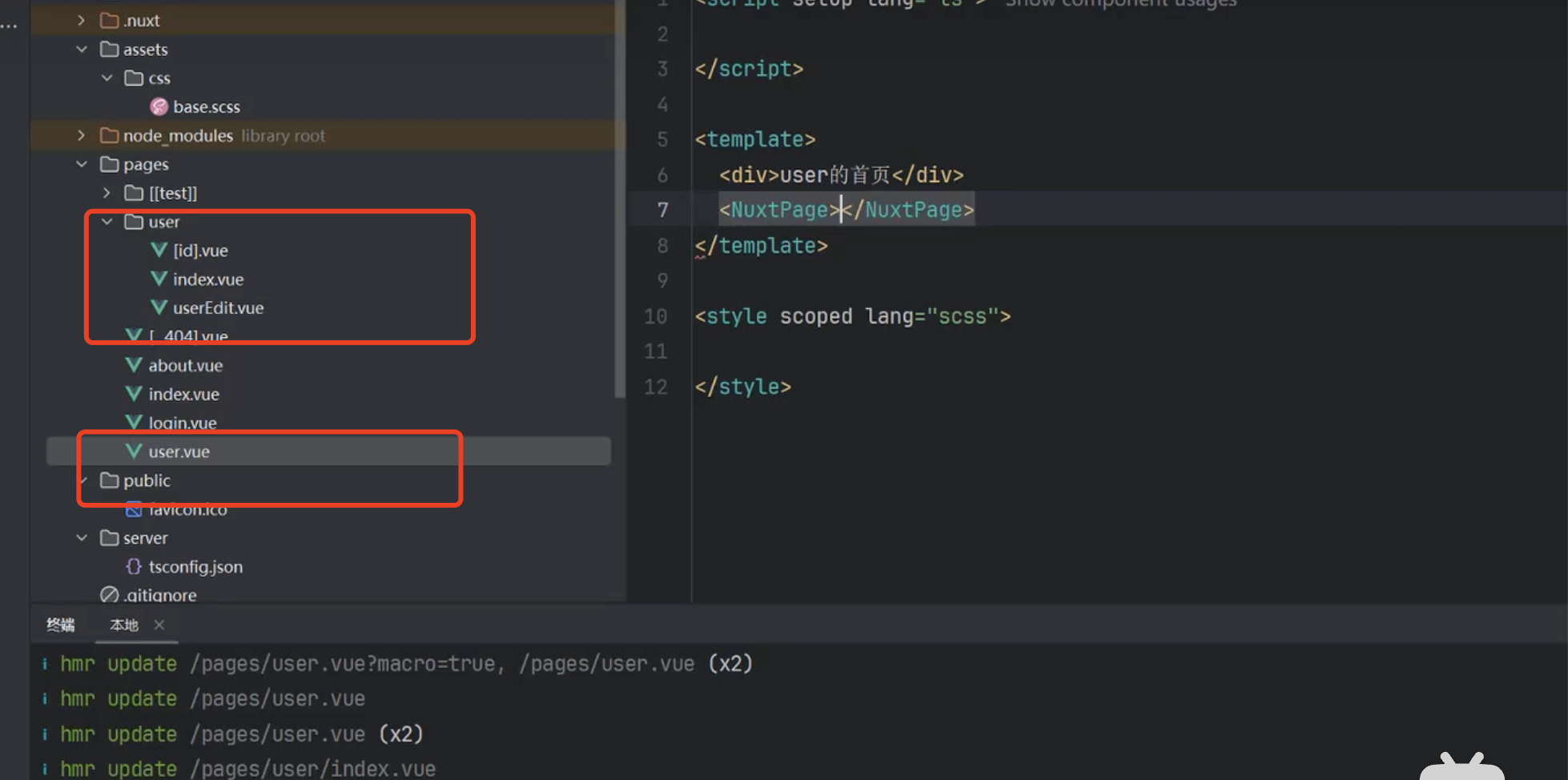The image size is (1568, 780).
Task: Expand the .nuxt folder
Action: point(82,20)
